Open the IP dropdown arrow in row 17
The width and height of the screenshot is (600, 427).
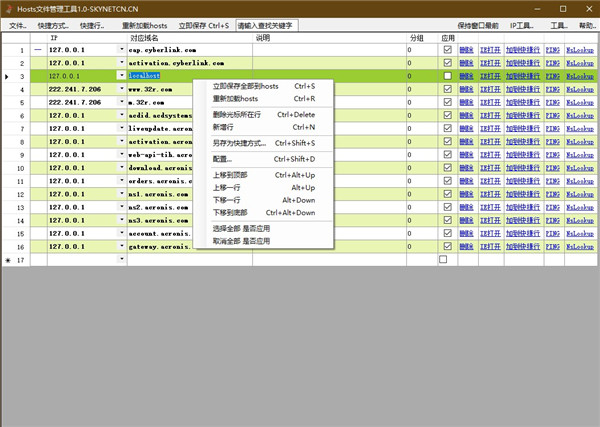tap(121, 259)
